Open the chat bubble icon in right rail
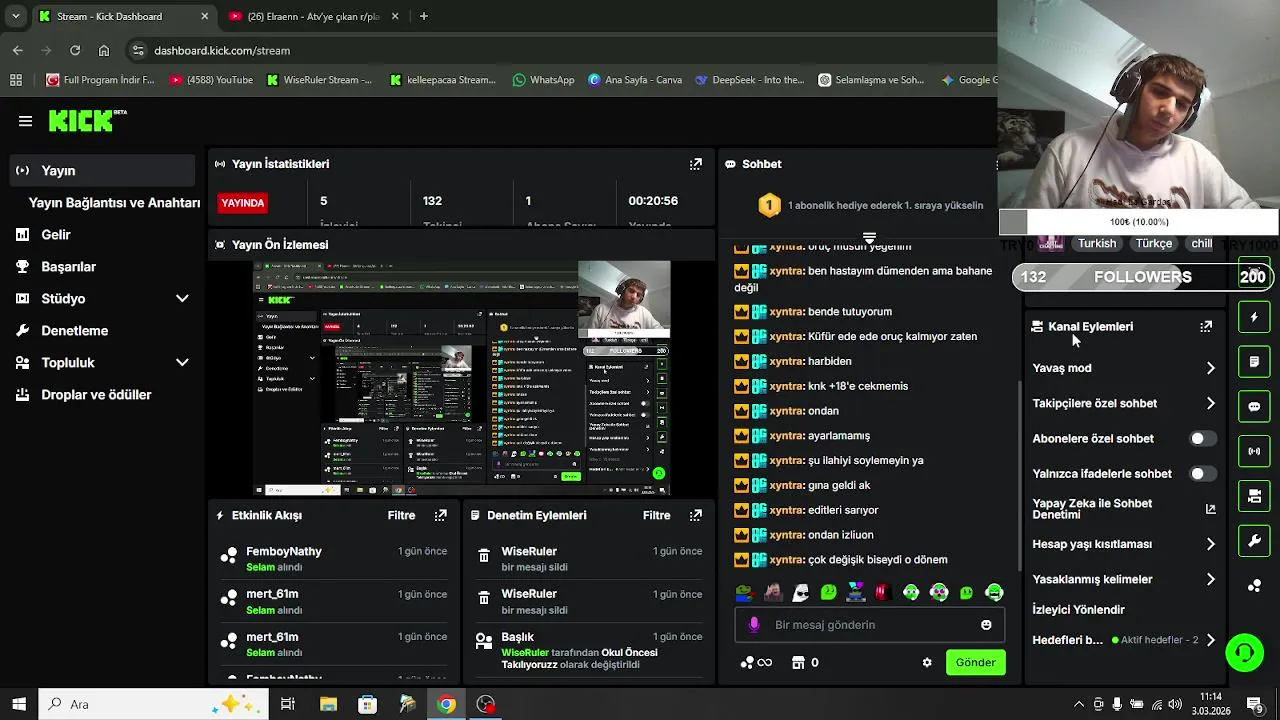This screenshot has width=1280, height=720. [1254, 407]
